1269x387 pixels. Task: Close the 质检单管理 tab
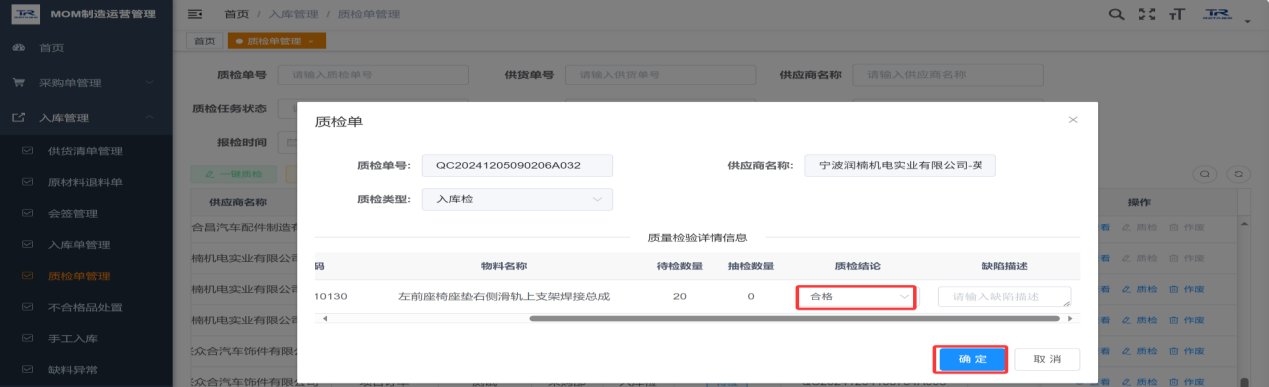click(311, 41)
